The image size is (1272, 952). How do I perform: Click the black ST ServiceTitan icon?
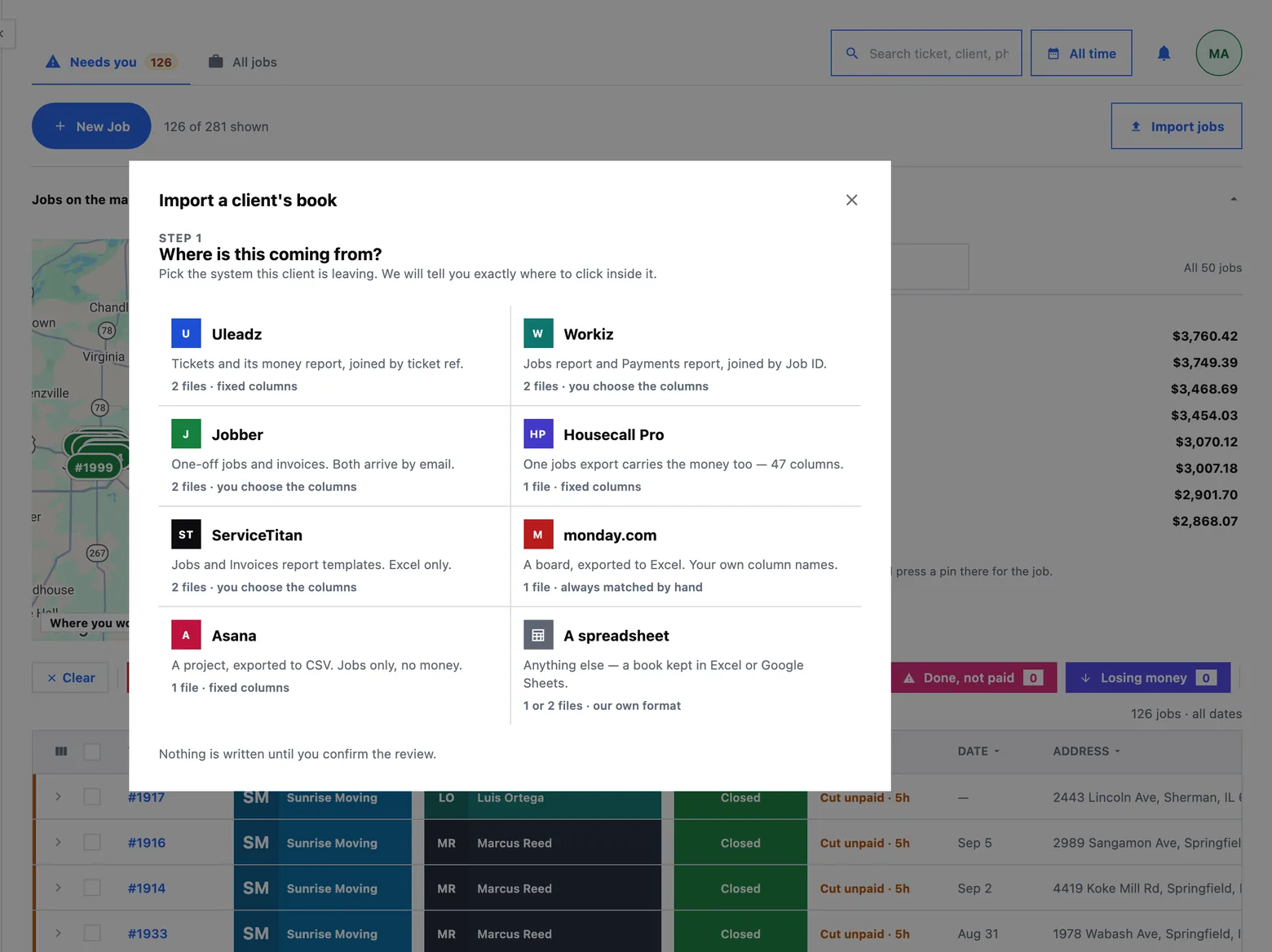[186, 534]
